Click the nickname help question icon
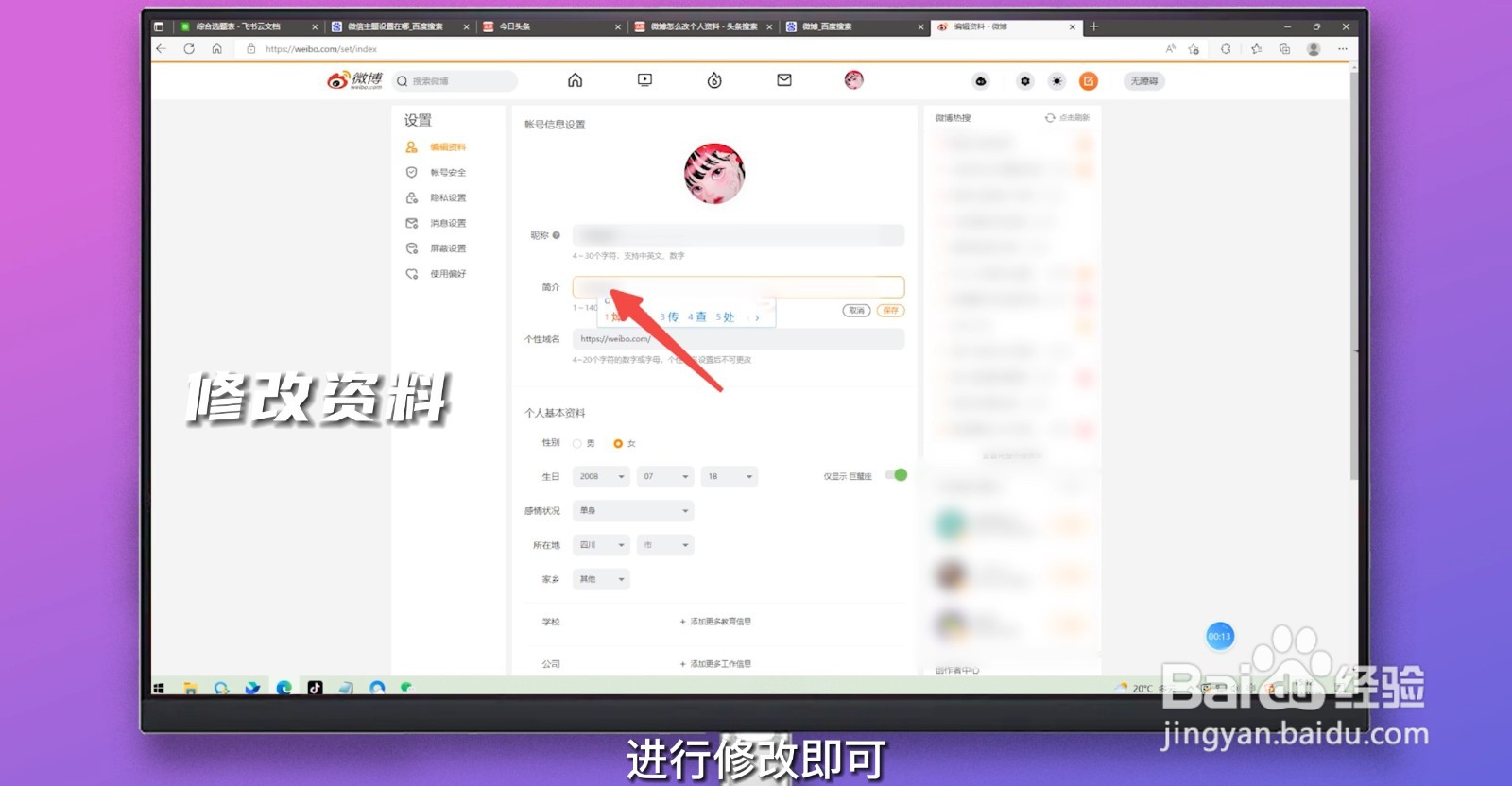The width and height of the screenshot is (1512, 786). point(556,235)
